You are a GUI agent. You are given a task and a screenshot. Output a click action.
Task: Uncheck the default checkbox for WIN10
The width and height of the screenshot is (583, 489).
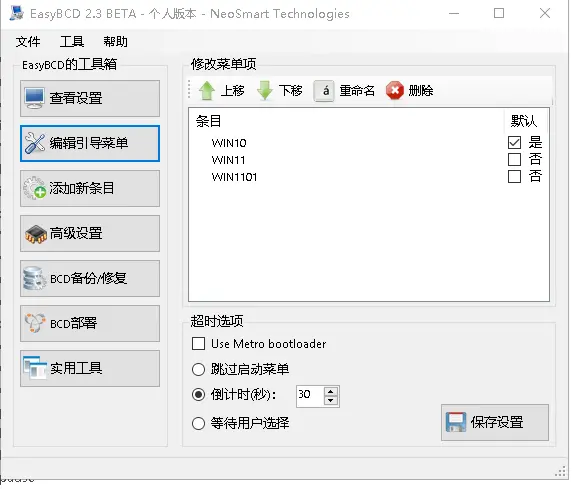(515, 142)
